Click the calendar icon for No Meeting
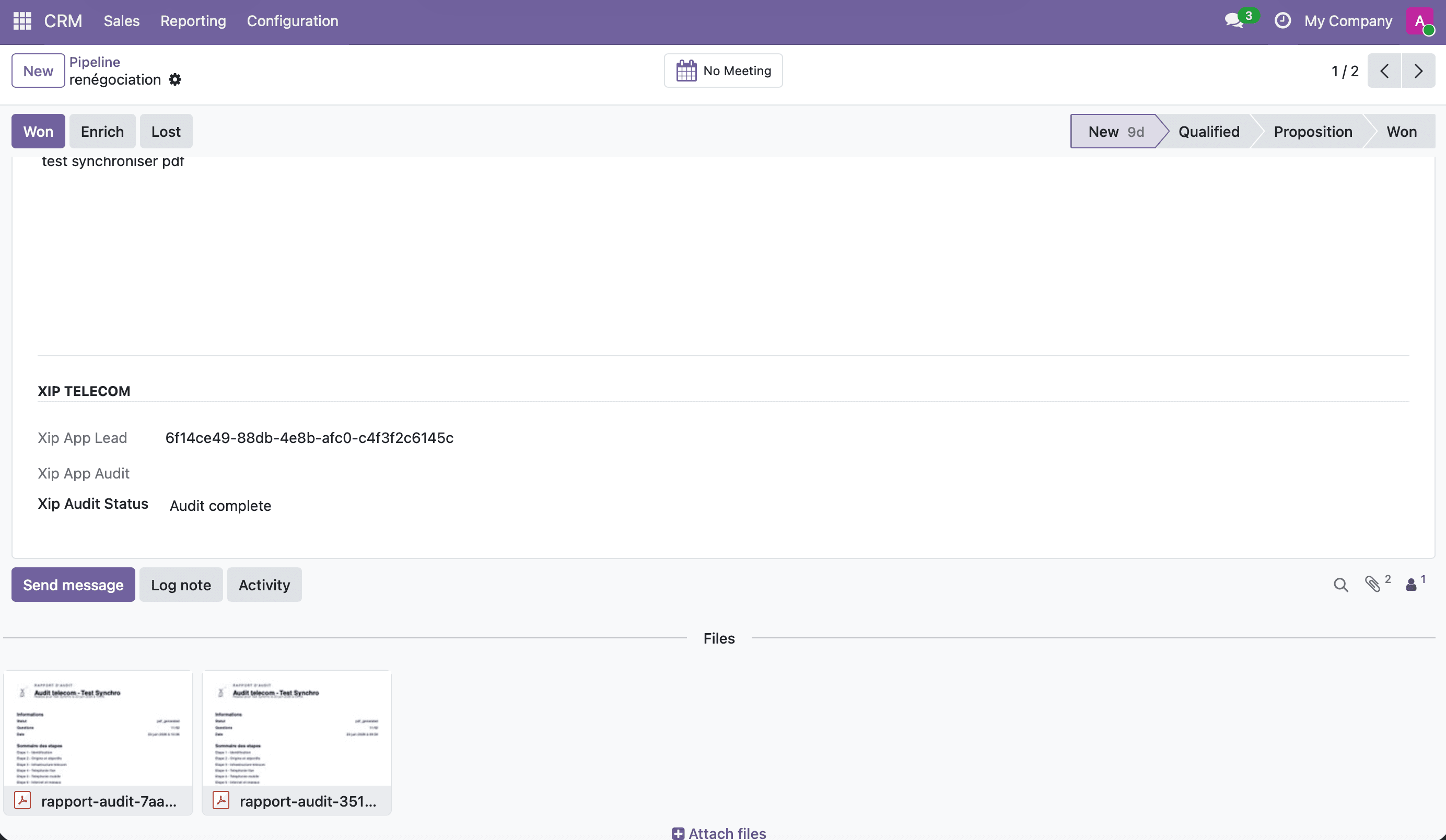Viewport: 1446px width, 840px height. coord(686,71)
